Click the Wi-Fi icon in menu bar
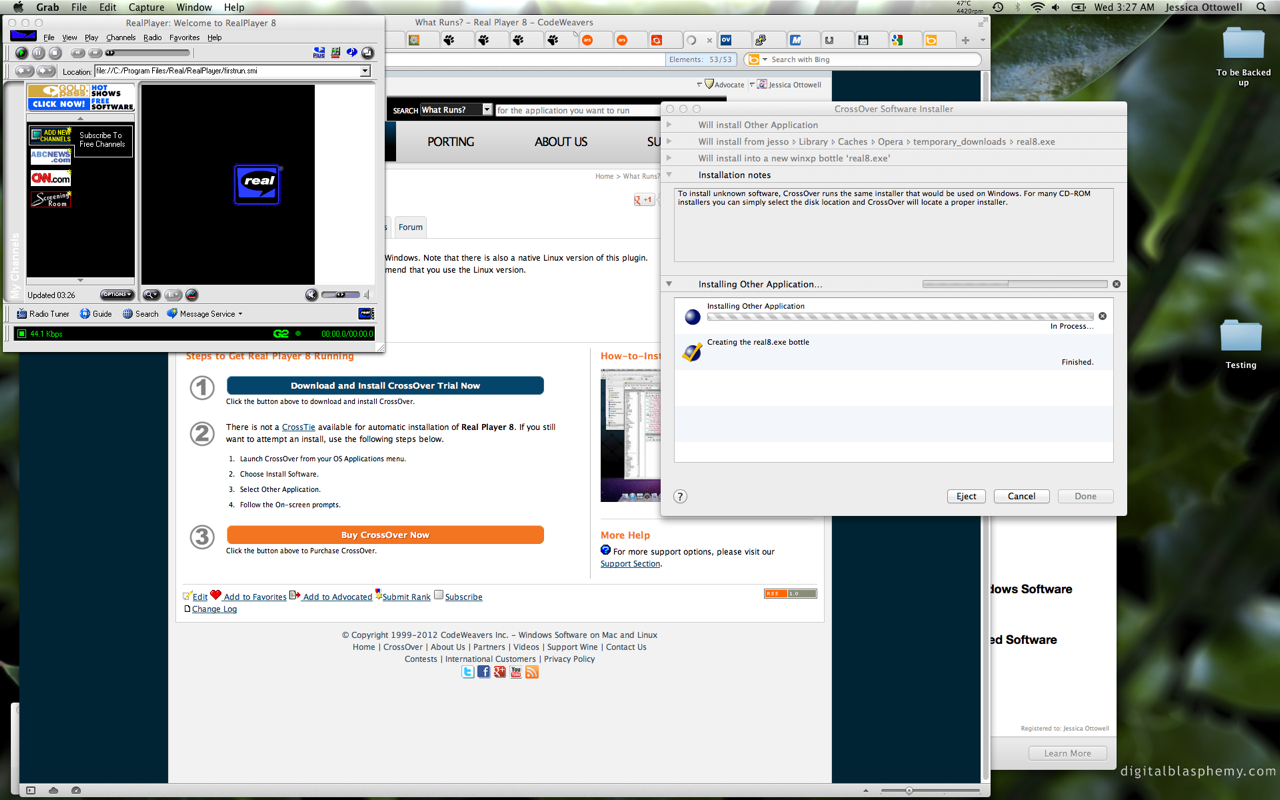Image resolution: width=1280 pixels, height=800 pixels. tap(1037, 7)
